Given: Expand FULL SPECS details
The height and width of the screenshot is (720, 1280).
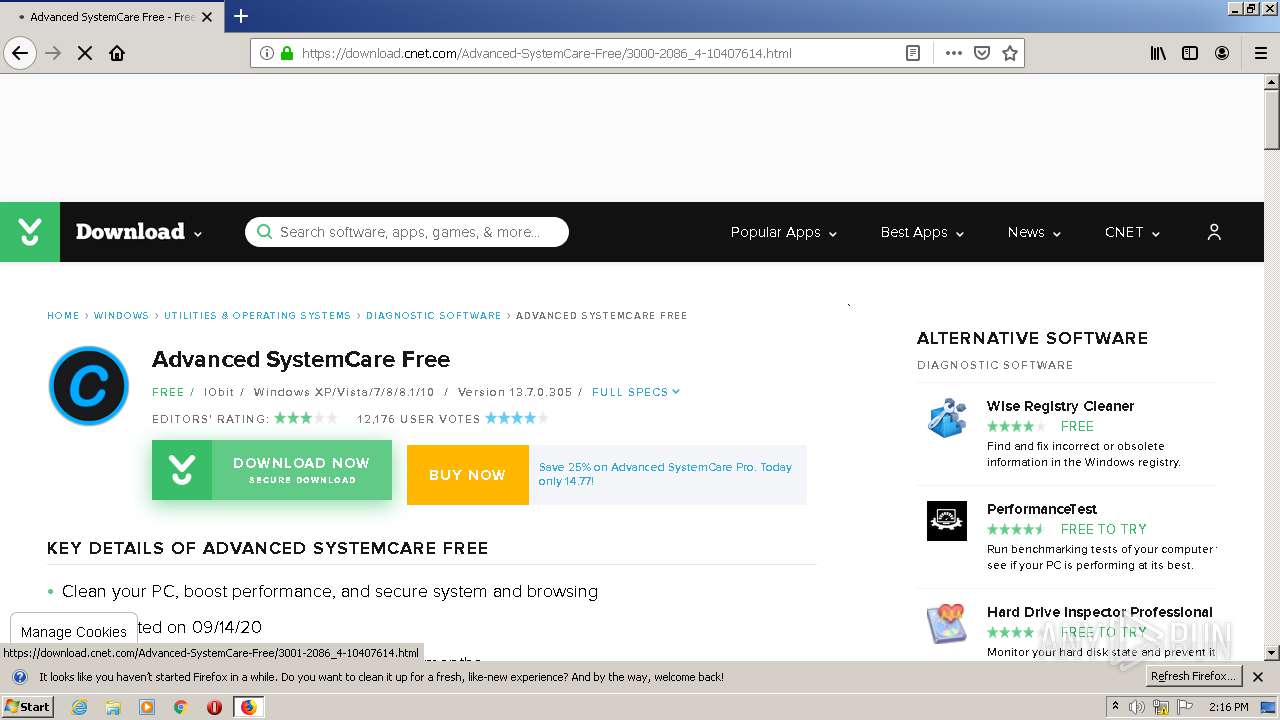Looking at the screenshot, I should point(636,392).
